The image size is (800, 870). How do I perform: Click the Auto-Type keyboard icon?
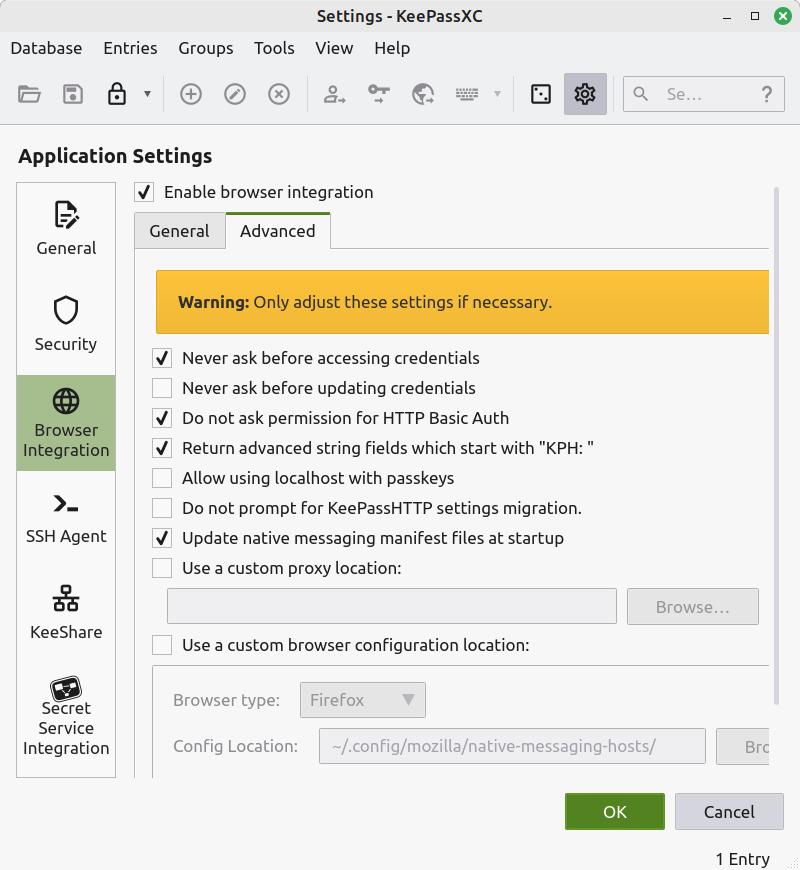coord(467,94)
